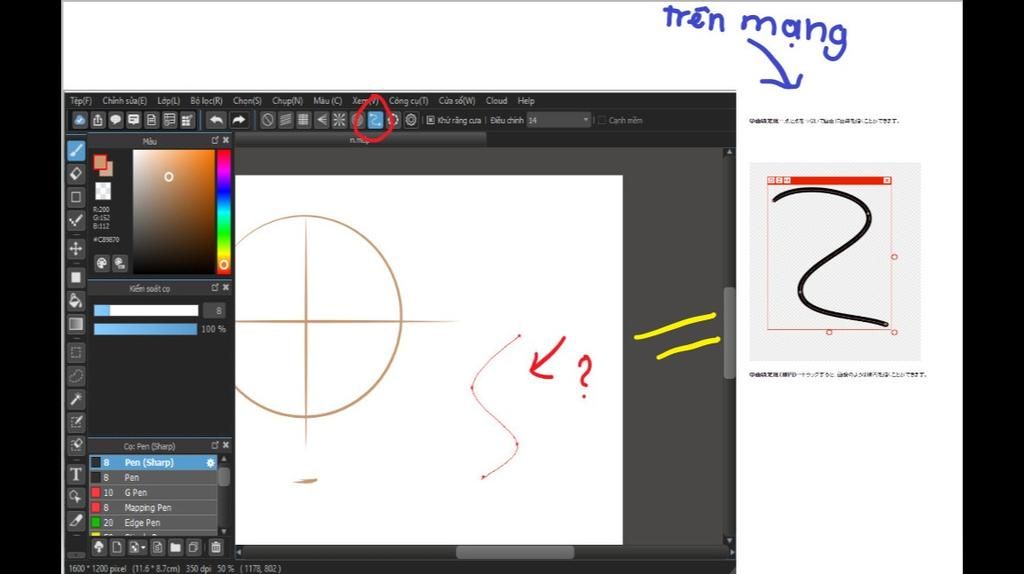
Task: Toggle the curve snap guide
Action: (x=375, y=120)
